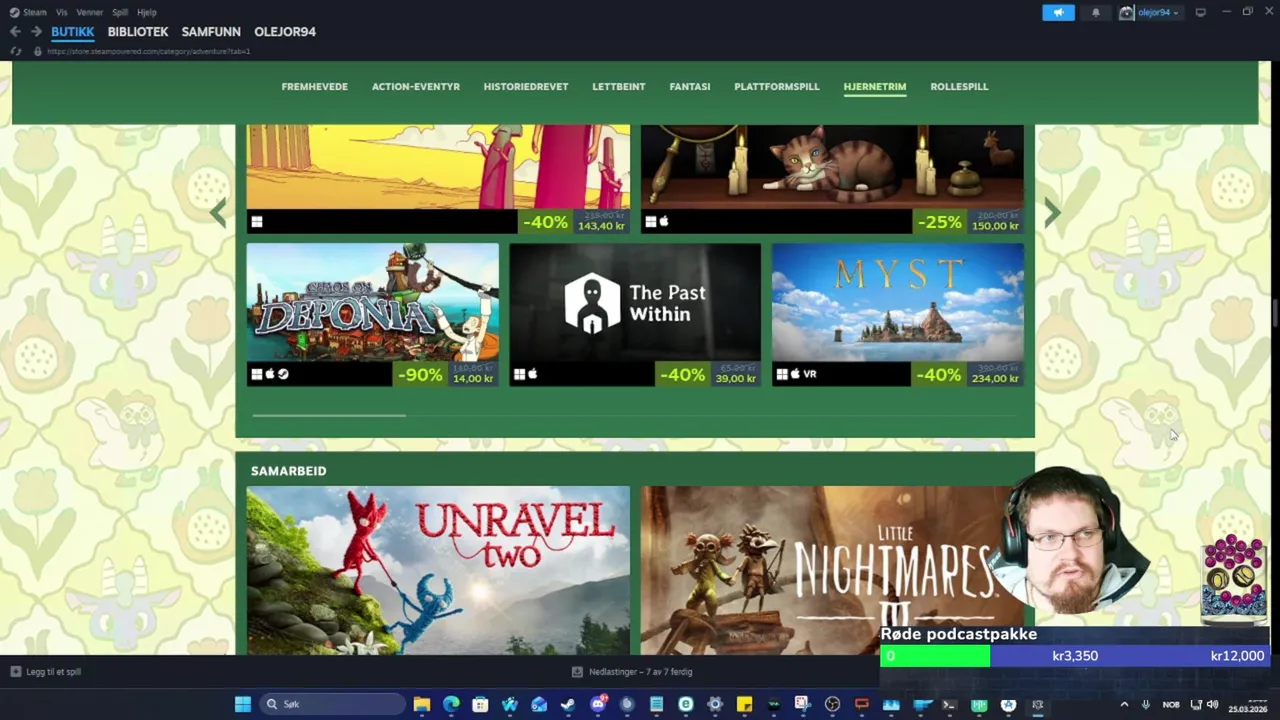Click the page vertical scrollbar thumb
The width and height of the screenshot is (1280, 720).
click(1275, 312)
